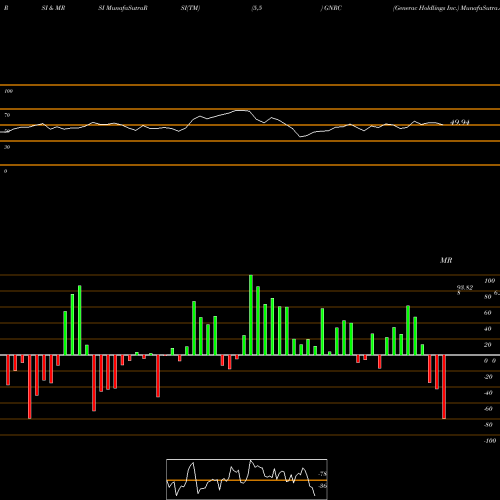Click the 70 label on the RSI axis
Viewport: 500px width, 500px height.
[7, 115]
